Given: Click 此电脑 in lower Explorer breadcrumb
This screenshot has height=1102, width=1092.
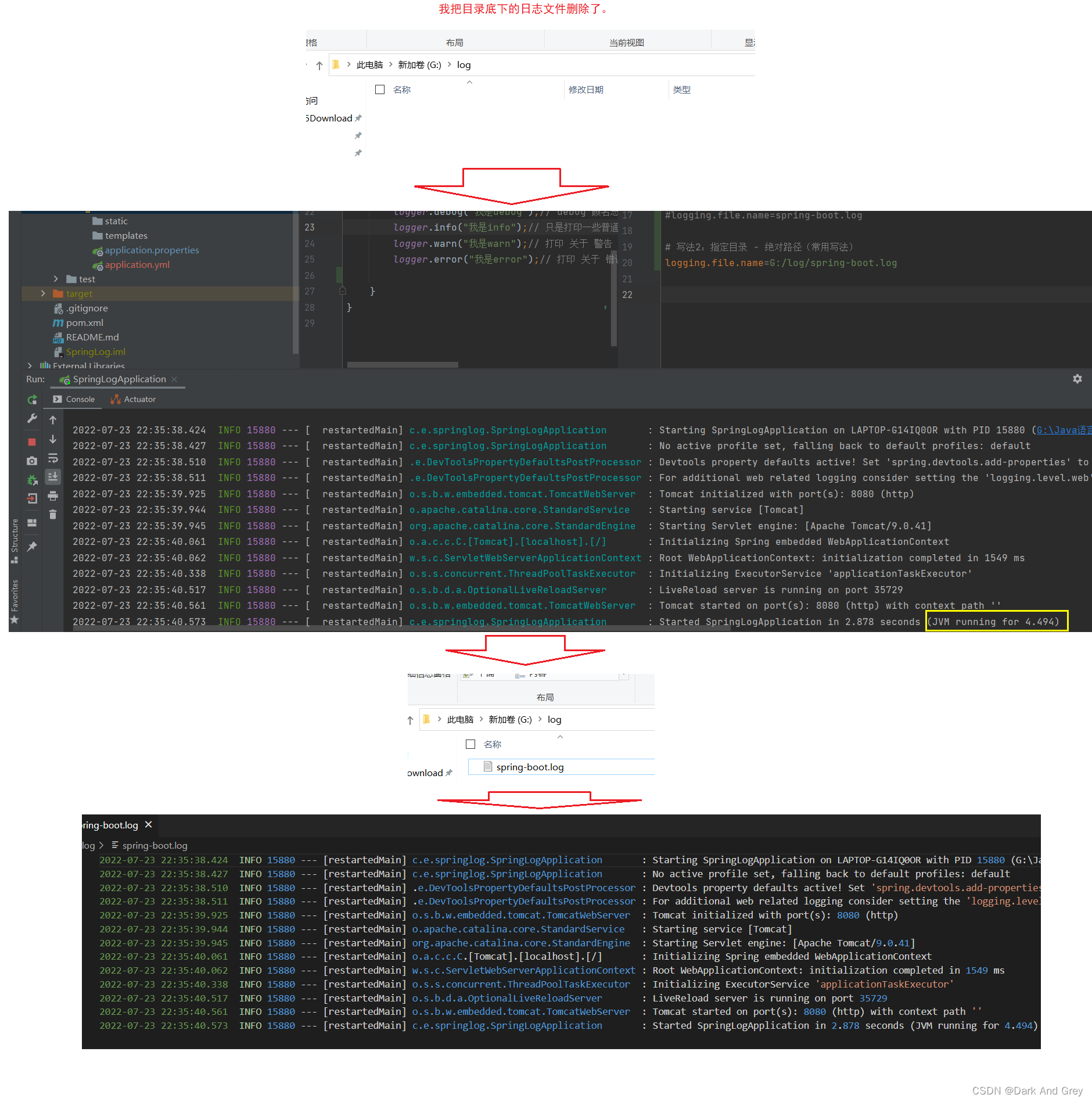Looking at the screenshot, I should point(460,720).
